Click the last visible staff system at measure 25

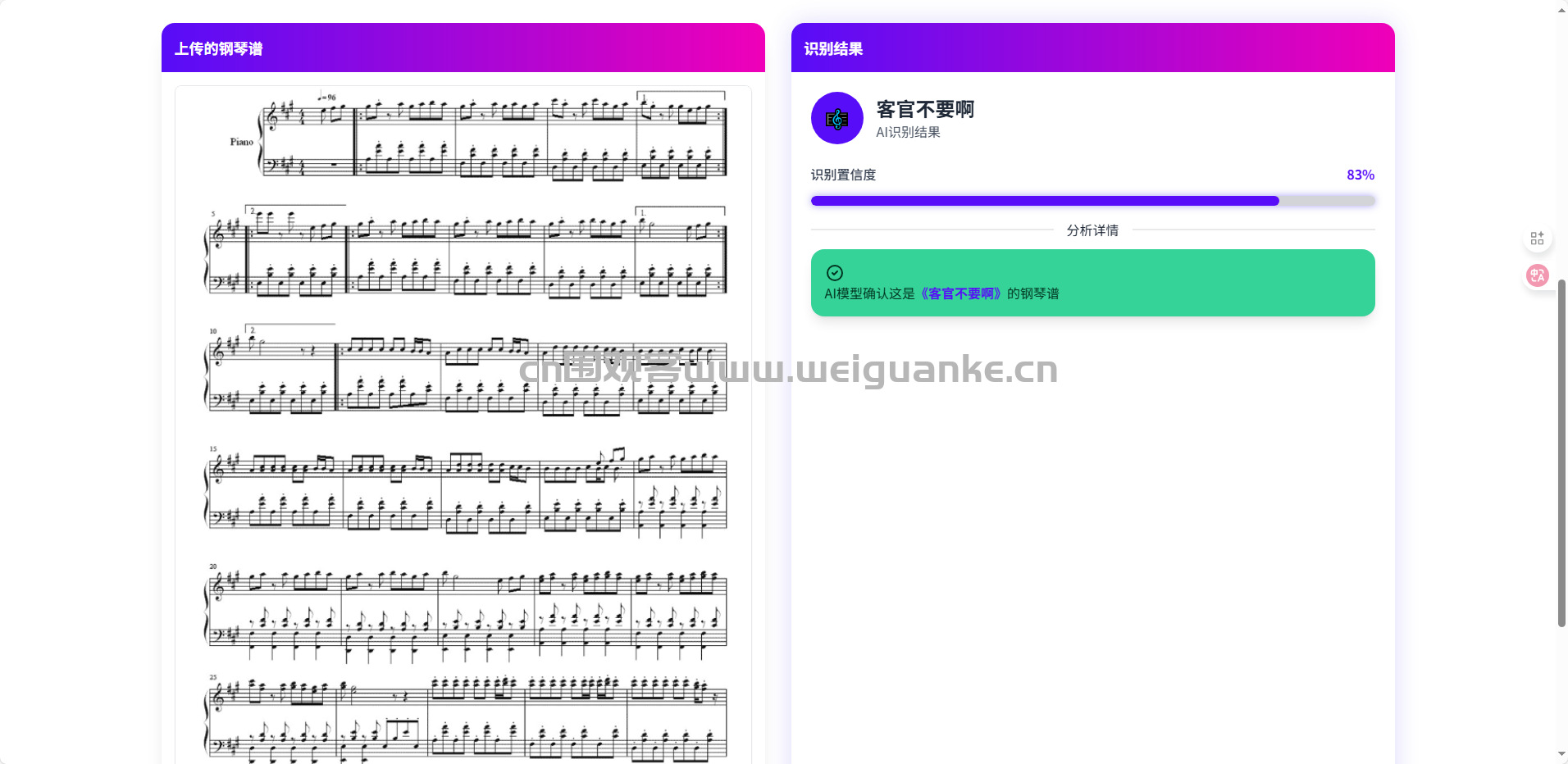465,718
